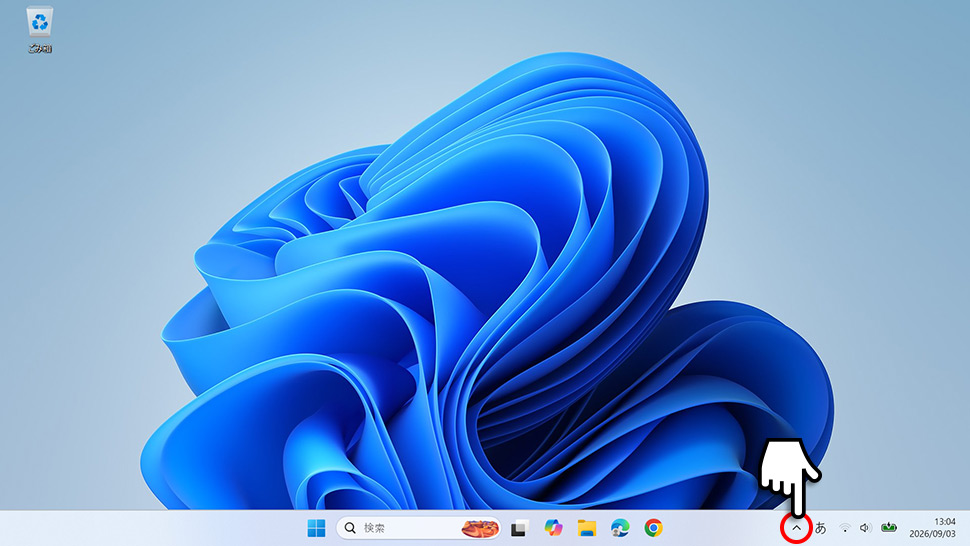This screenshot has height=546, width=970.
Task: Launch Microsoft Edge from the taskbar
Action: point(620,527)
